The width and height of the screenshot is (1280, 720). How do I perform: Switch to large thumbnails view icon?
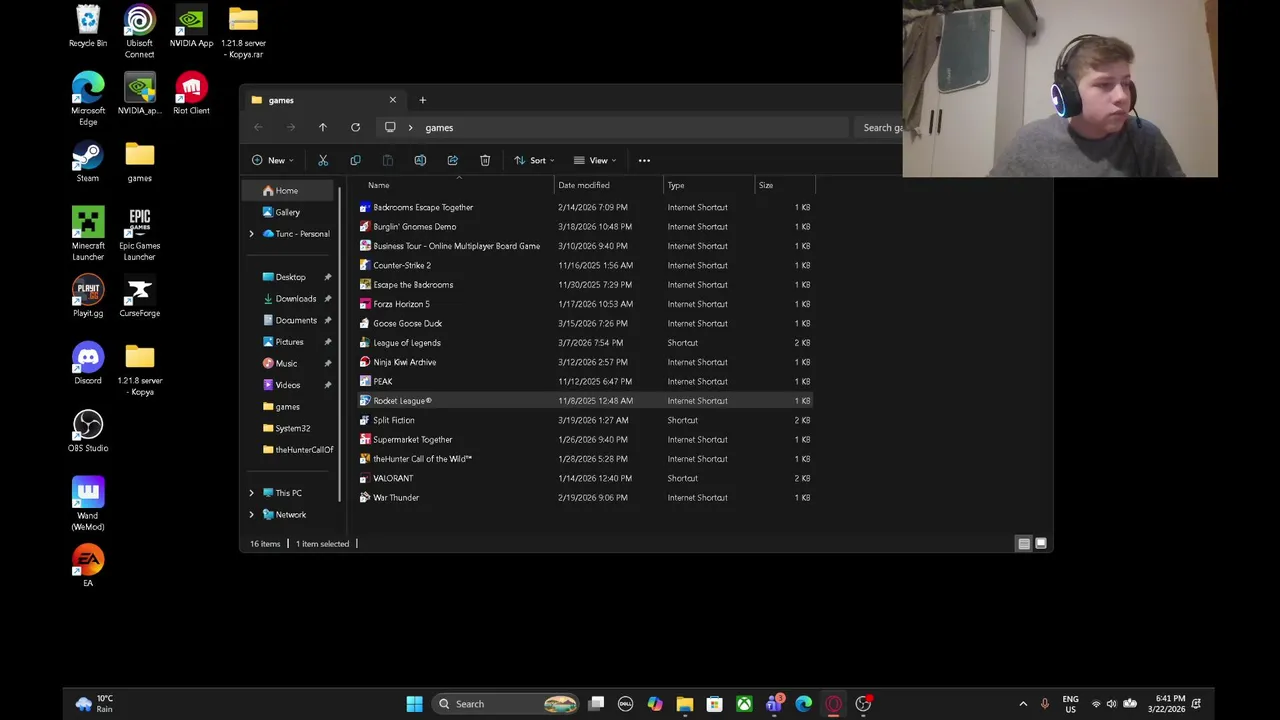point(1041,543)
